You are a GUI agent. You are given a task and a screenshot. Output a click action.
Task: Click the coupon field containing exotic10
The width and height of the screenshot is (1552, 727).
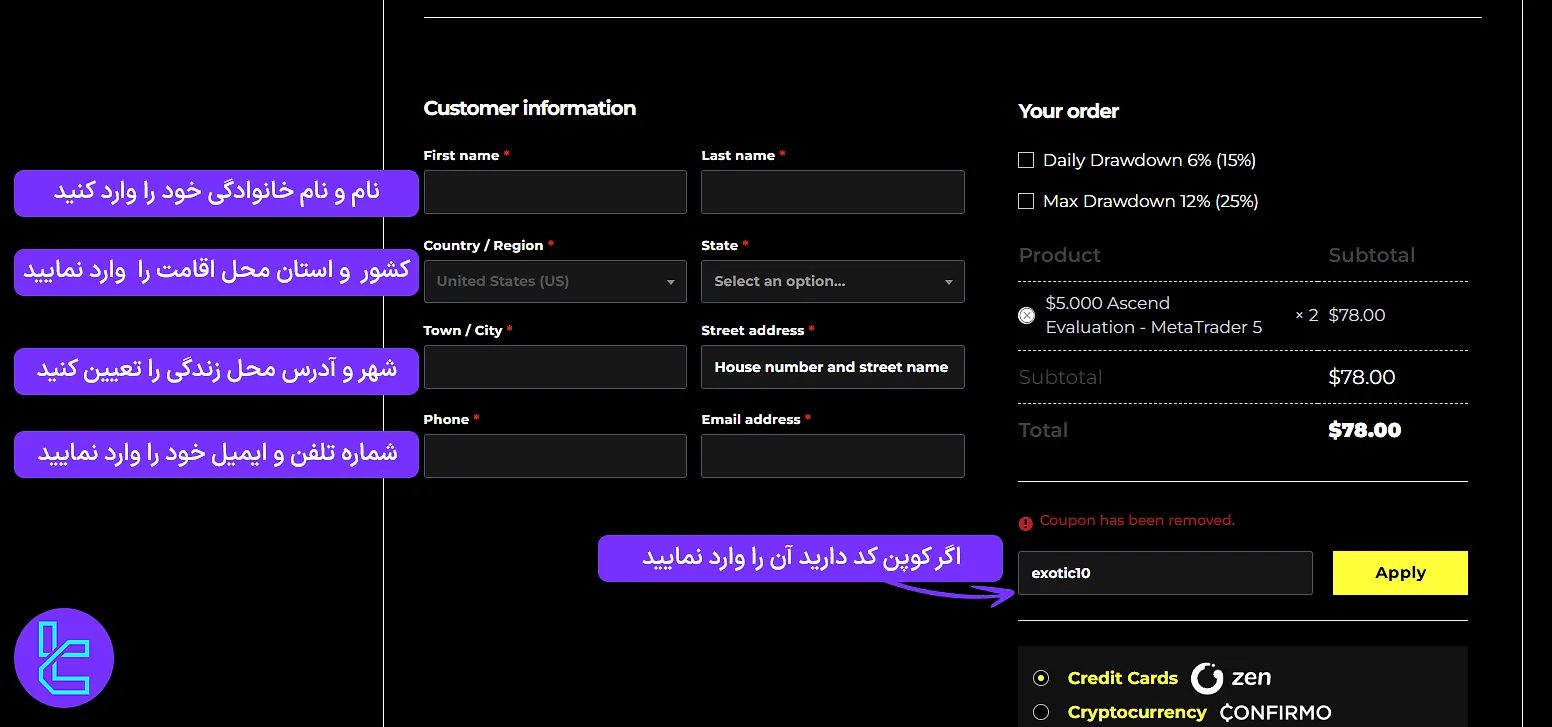click(x=1164, y=572)
